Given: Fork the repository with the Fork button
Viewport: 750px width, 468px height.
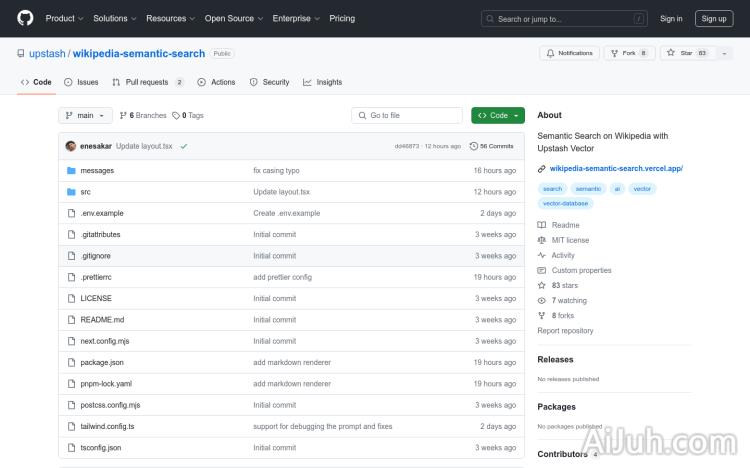Looking at the screenshot, I should 629,53.
